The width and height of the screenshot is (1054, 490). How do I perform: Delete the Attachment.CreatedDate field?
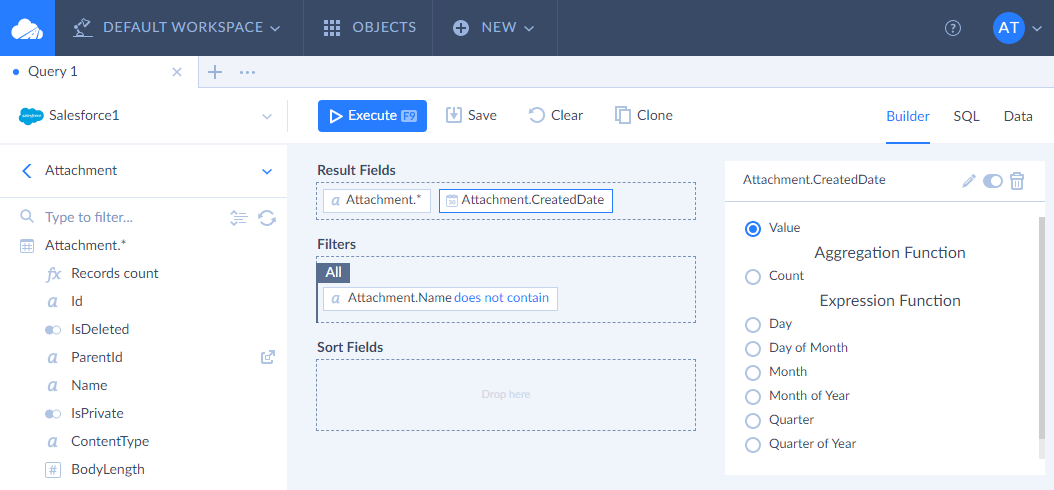click(1017, 181)
